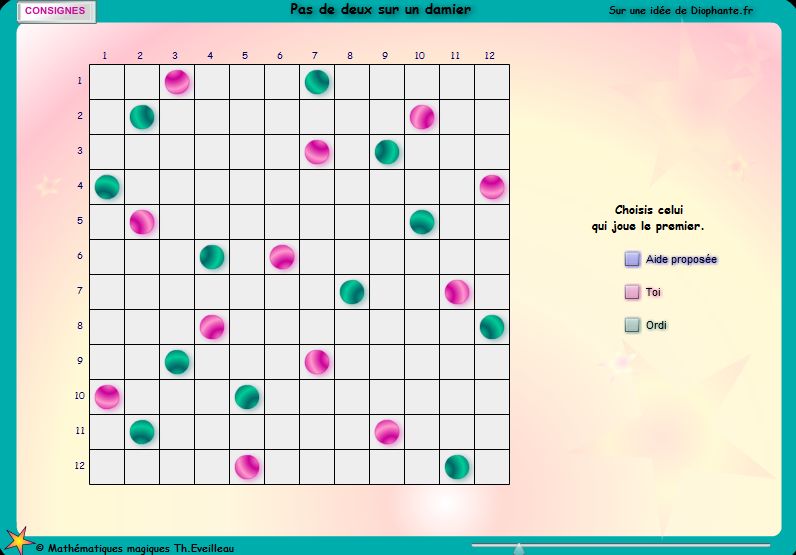
Task: Click the empty cell at row 6 column 5
Action: point(247,257)
